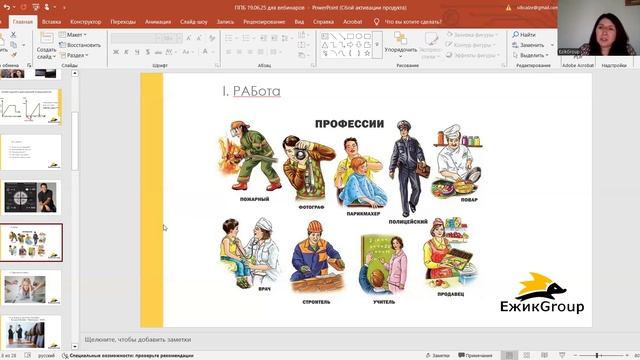Undo the last action in Quick Access toolbar
This screenshot has height=360, width=640.
[x=7, y=7]
